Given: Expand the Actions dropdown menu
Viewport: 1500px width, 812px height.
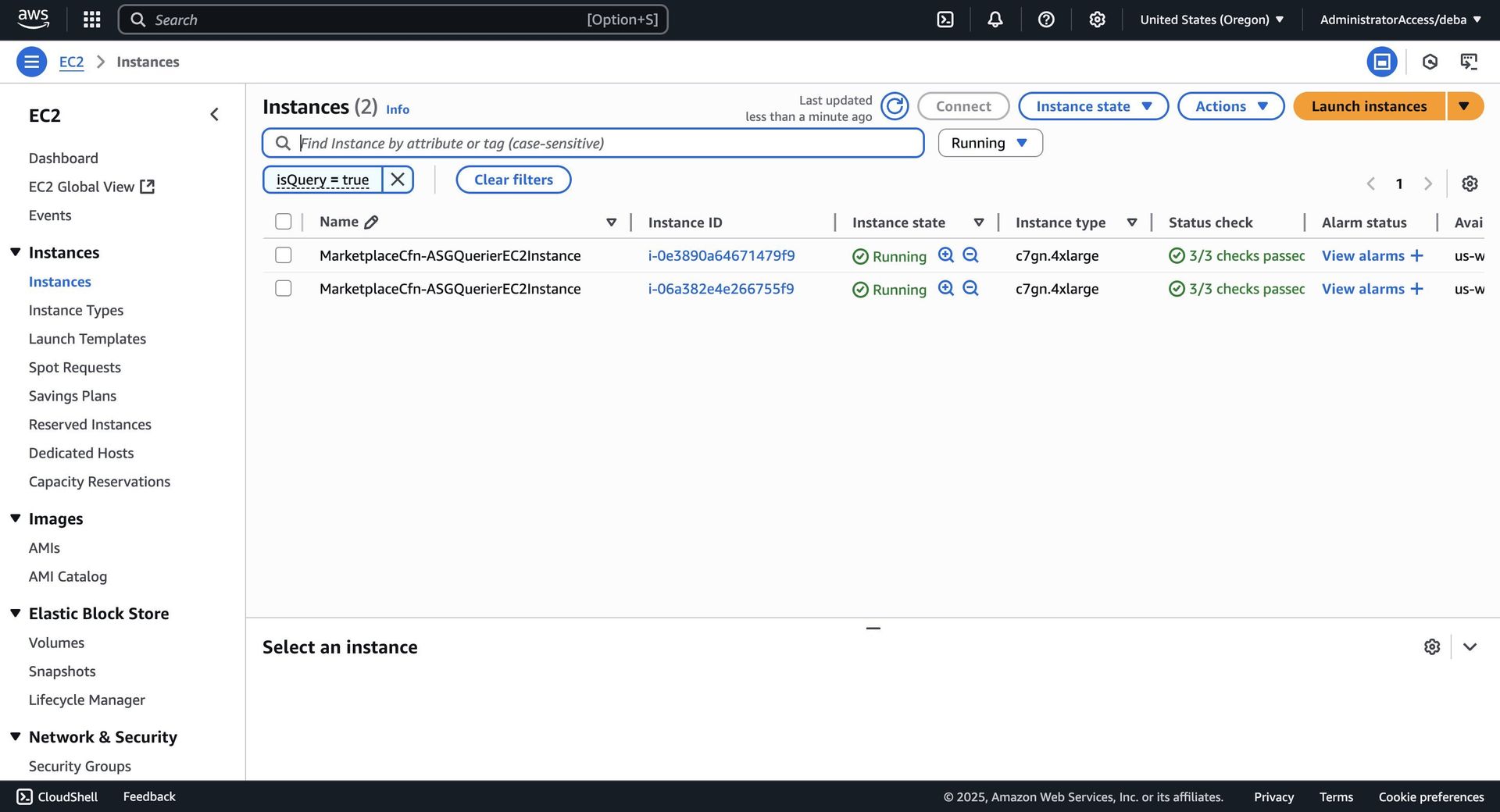Looking at the screenshot, I should [x=1230, y=106].
